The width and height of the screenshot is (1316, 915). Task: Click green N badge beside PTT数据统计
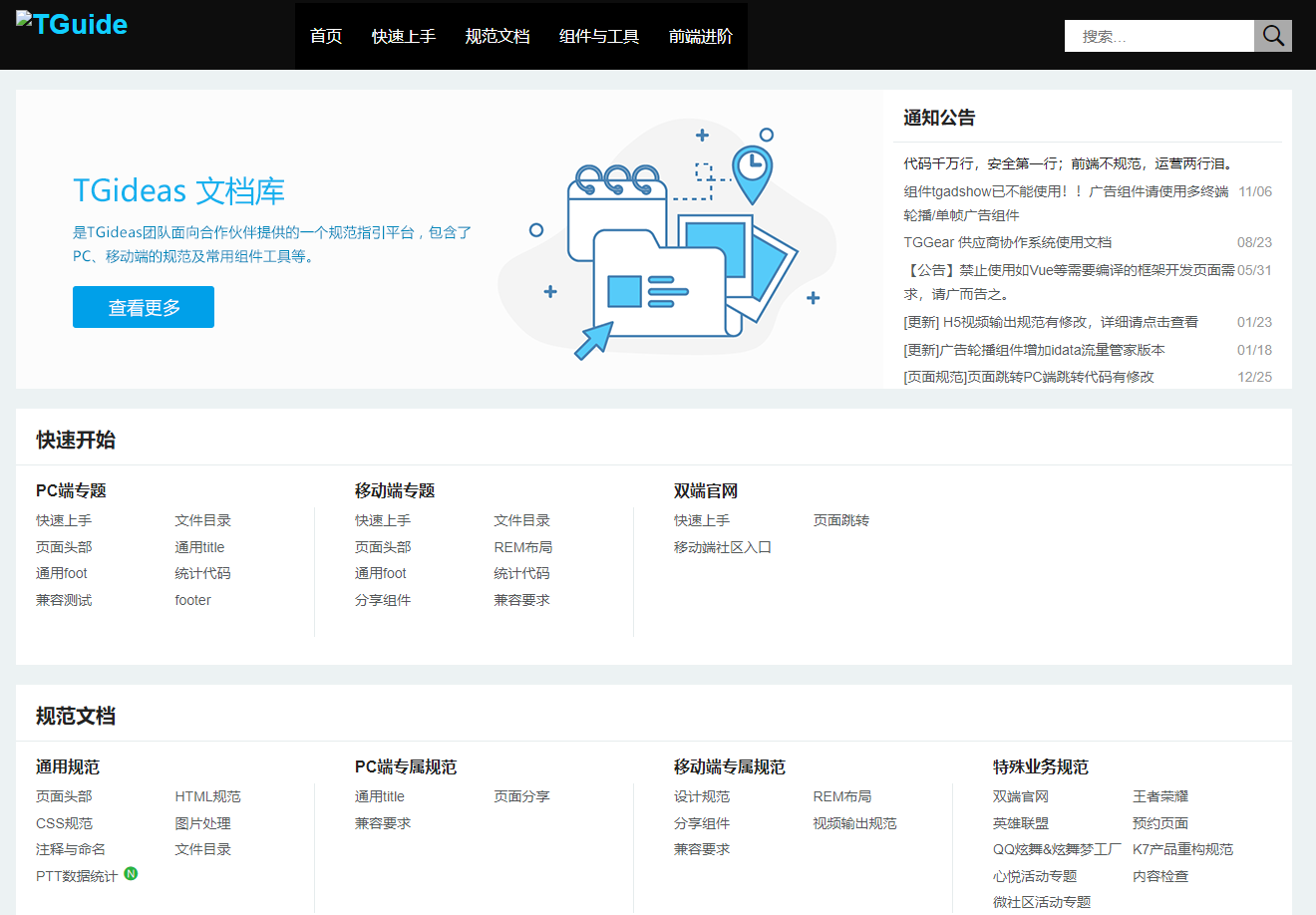pos(131,874)
